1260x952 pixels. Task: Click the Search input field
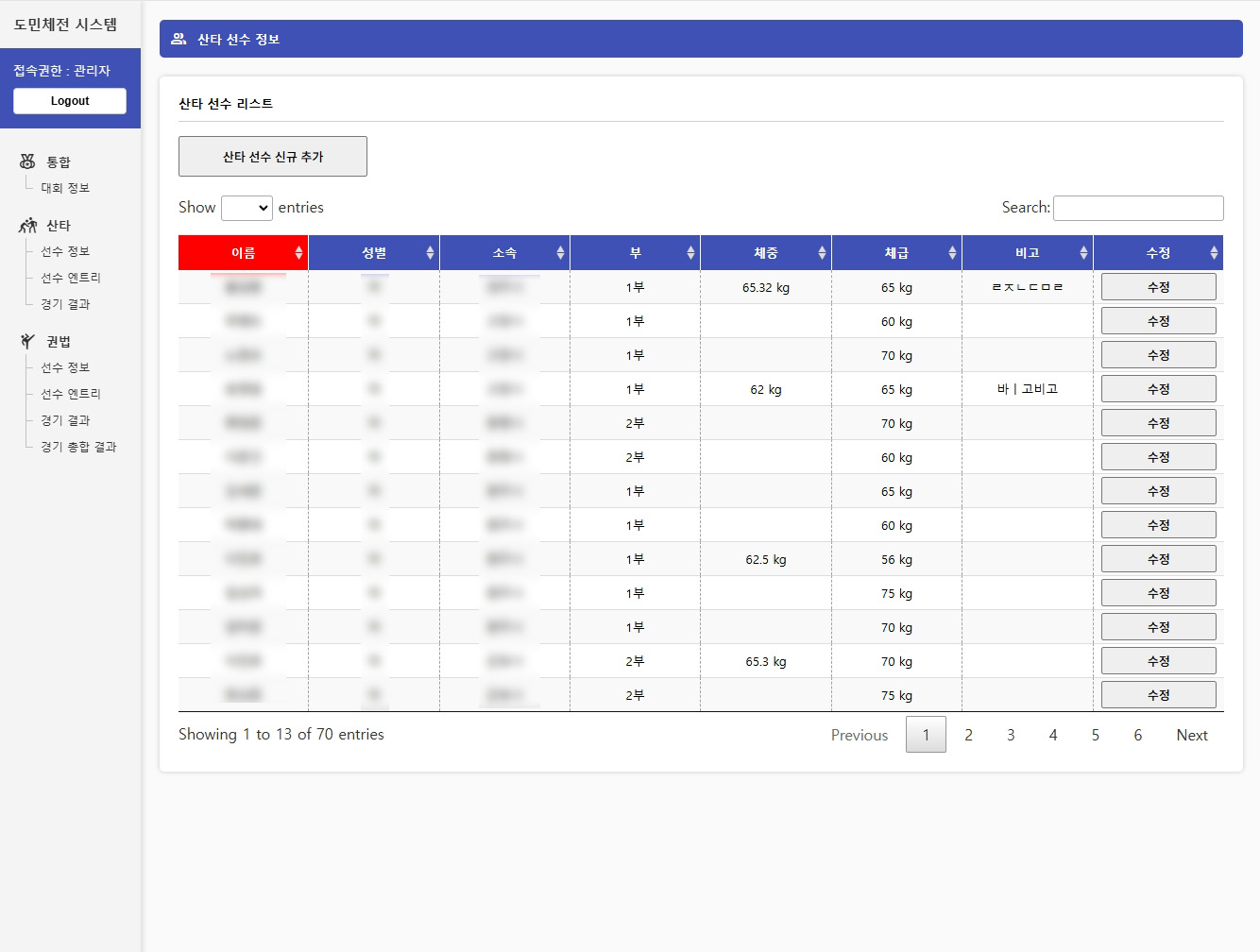pyautogui.click(x=1138, y=208)
